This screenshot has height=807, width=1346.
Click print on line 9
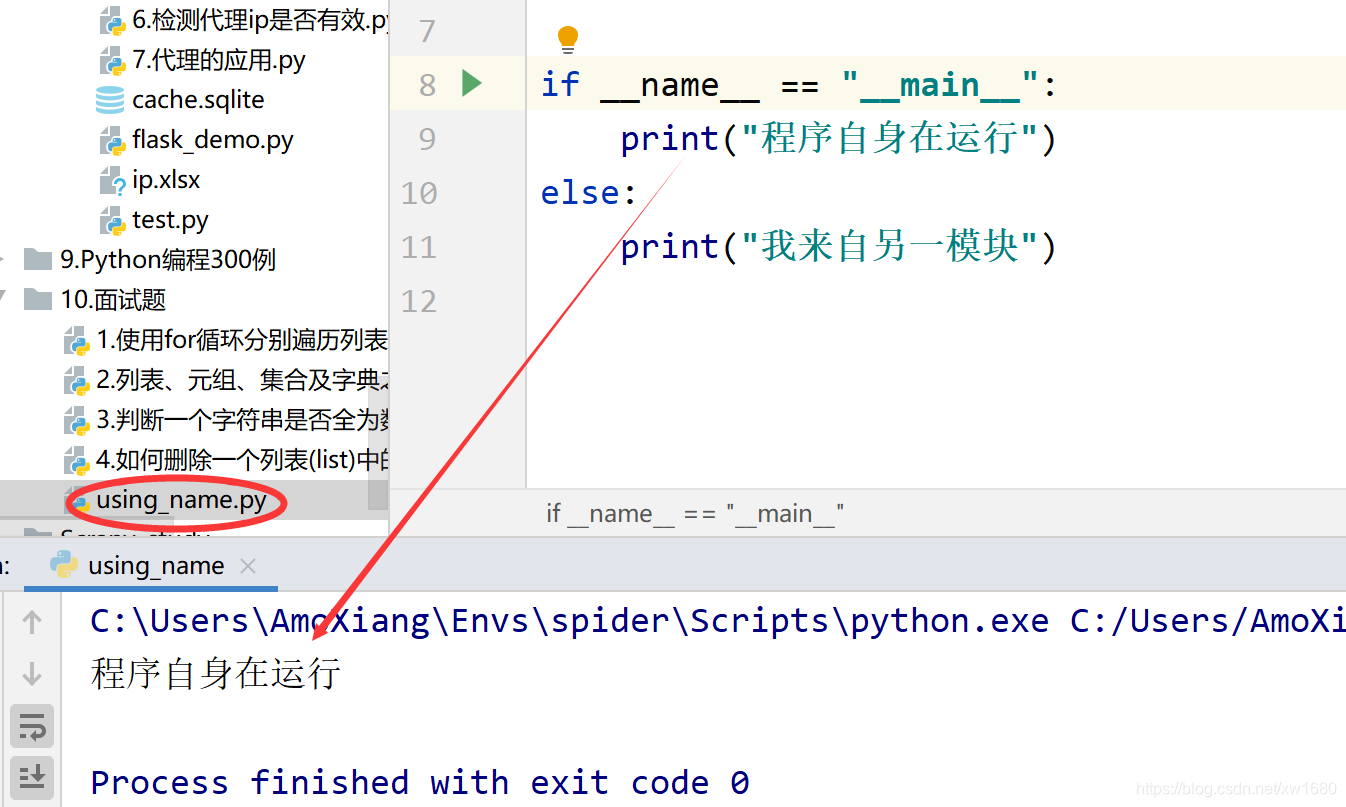[x=670, y=138]
